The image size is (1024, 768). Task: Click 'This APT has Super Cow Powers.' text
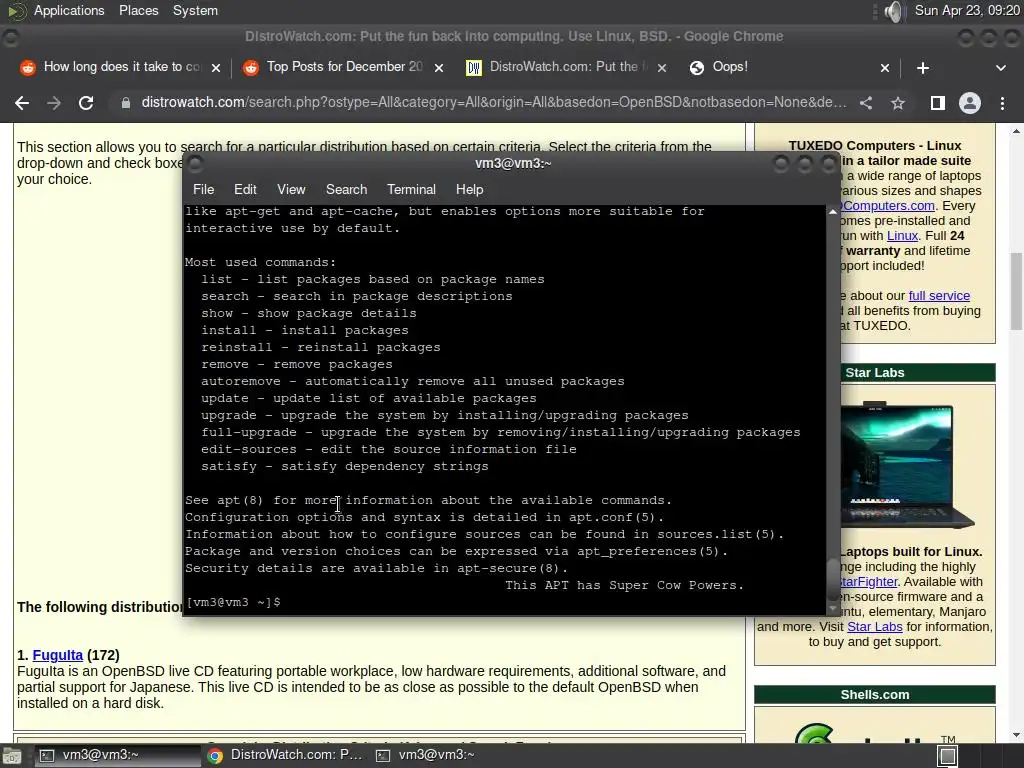624,585
